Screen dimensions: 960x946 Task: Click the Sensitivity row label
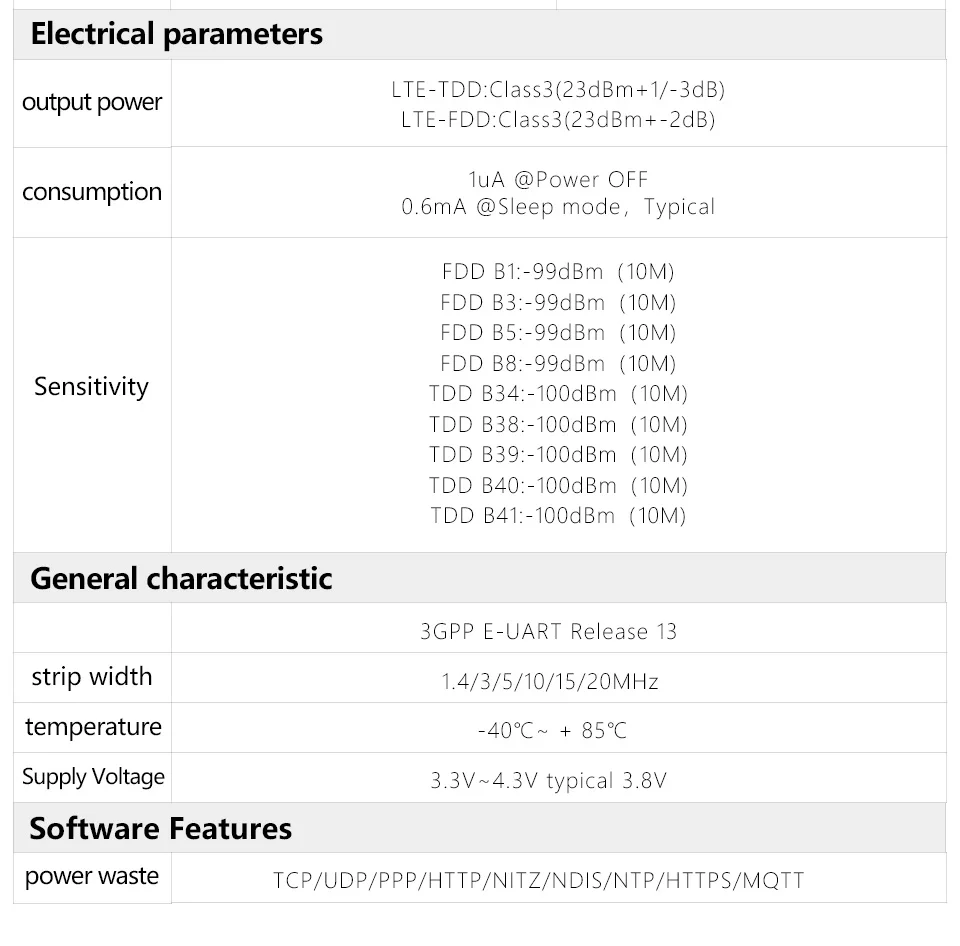92,386
